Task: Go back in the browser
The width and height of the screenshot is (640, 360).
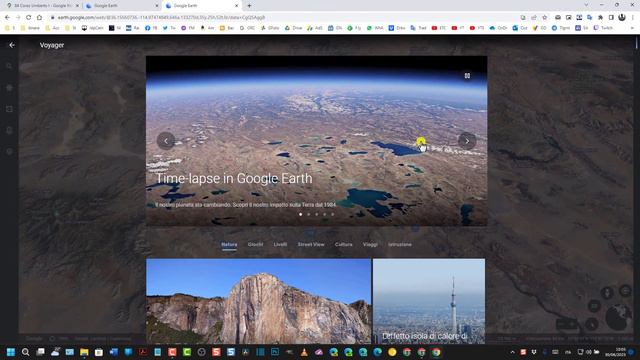Action: point(7,18)
